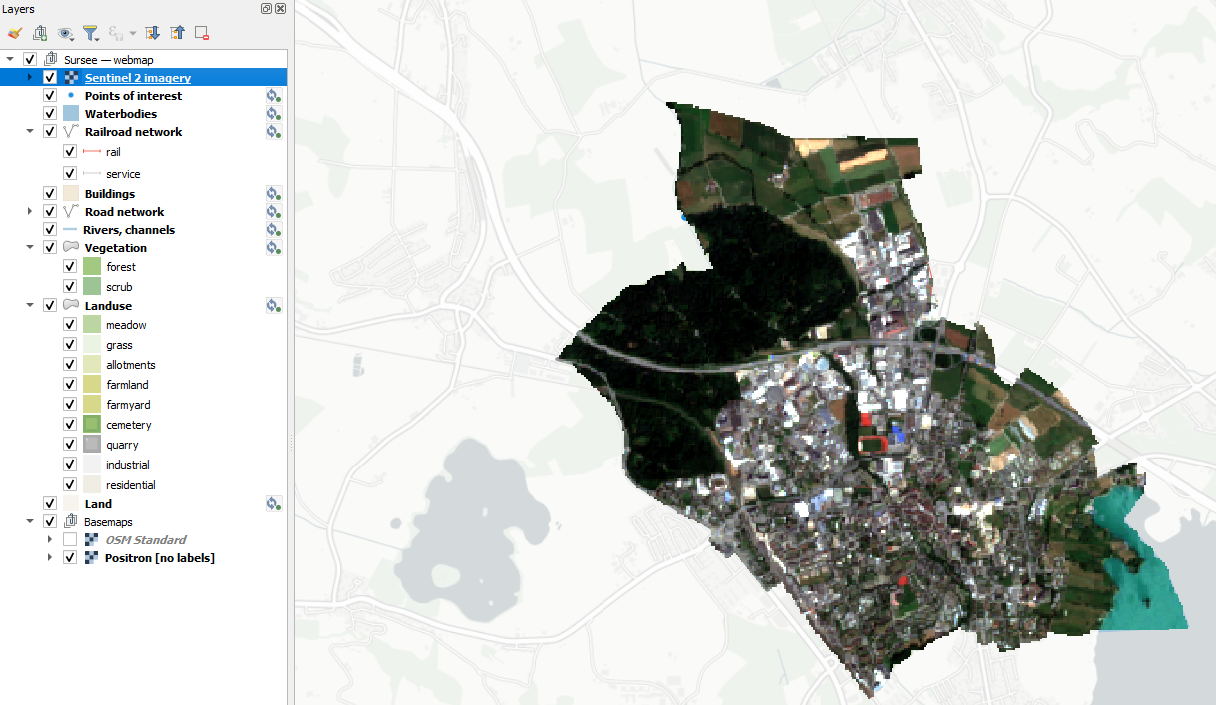Click the red running track on map
The height and width of the screenshot is (705, 1216).
pos(873,443)
